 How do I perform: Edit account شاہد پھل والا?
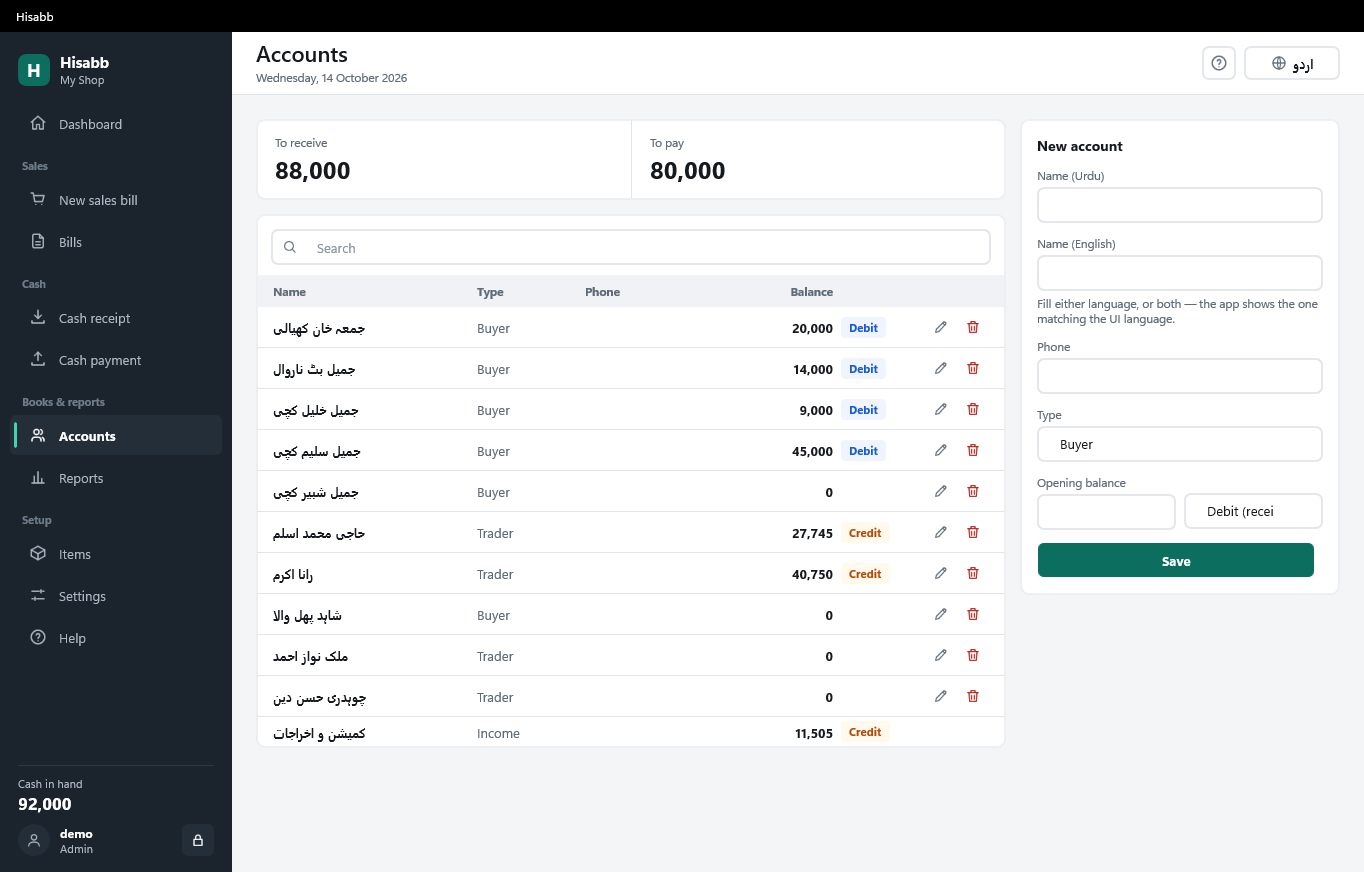[x=941, y=614]
